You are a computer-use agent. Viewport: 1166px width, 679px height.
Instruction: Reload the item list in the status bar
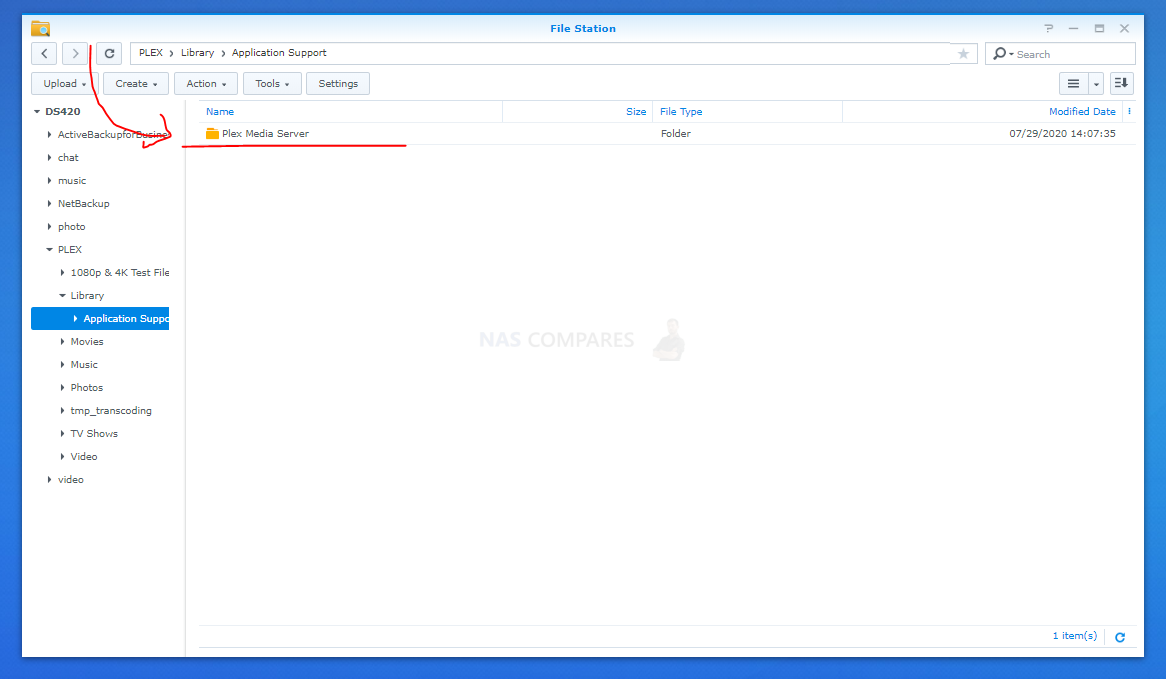tap(1120, 637)
